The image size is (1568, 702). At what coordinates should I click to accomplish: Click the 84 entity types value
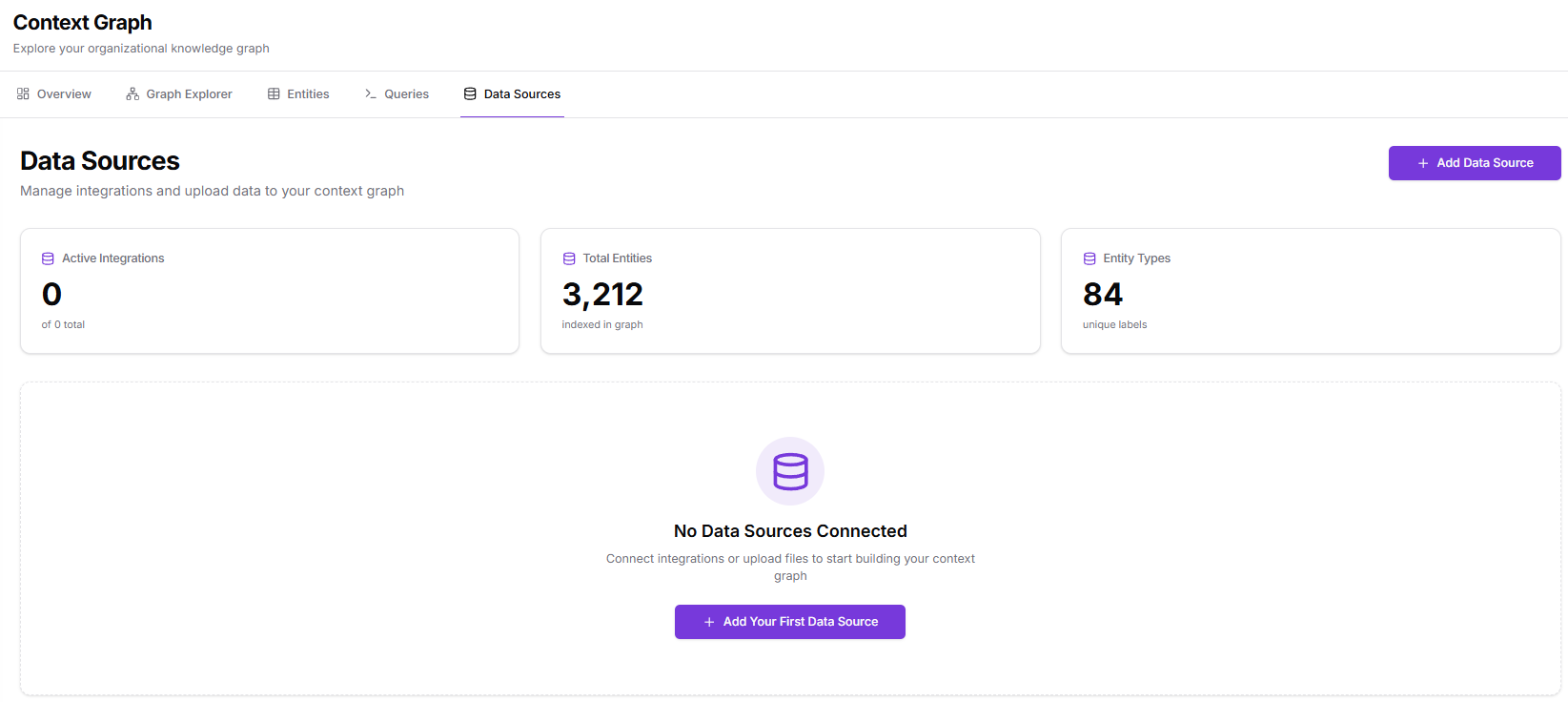tap(1103, 294)
